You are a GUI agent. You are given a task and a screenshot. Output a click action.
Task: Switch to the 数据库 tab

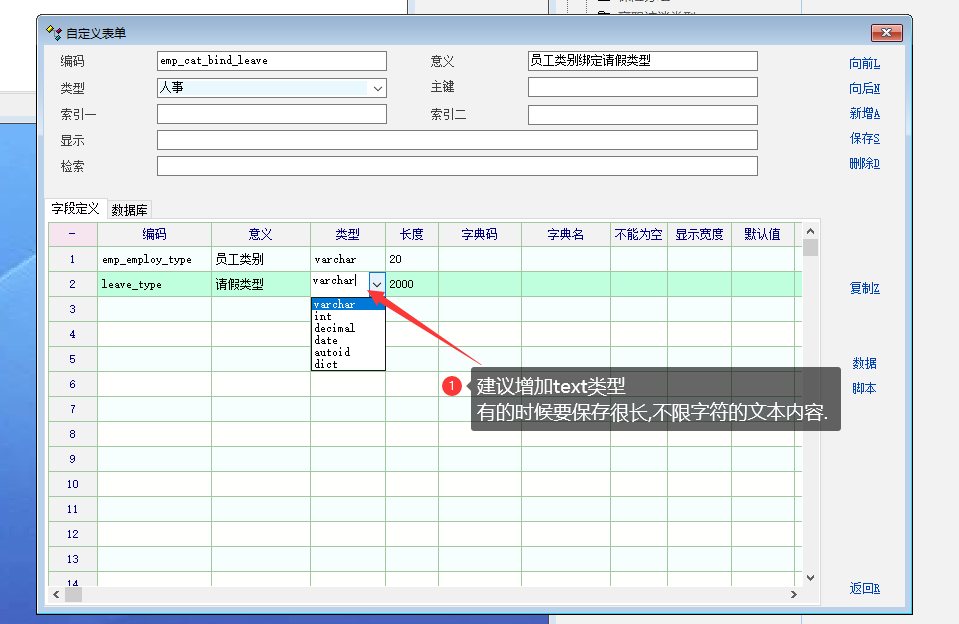(130, 210)
